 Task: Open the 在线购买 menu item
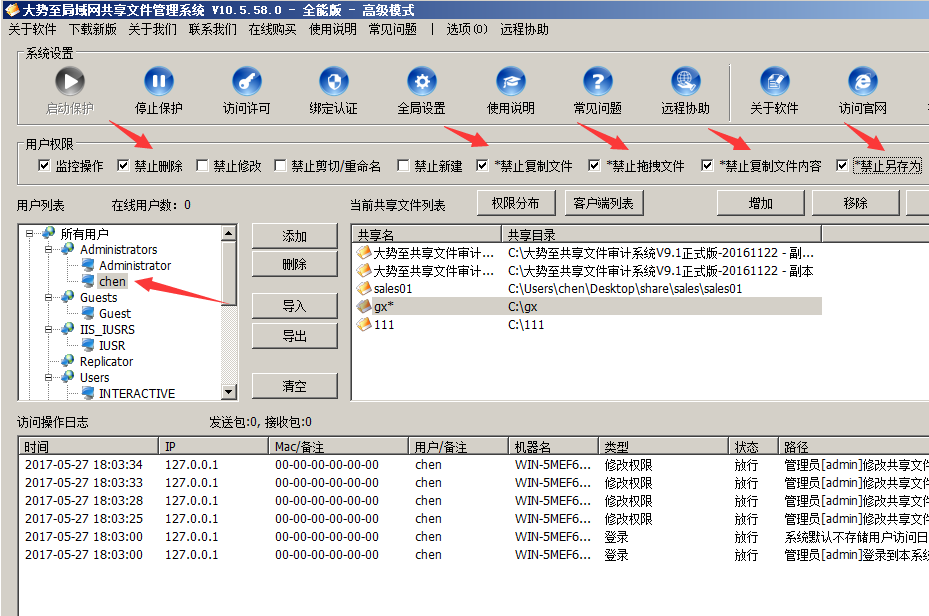(x=272, y=29)
